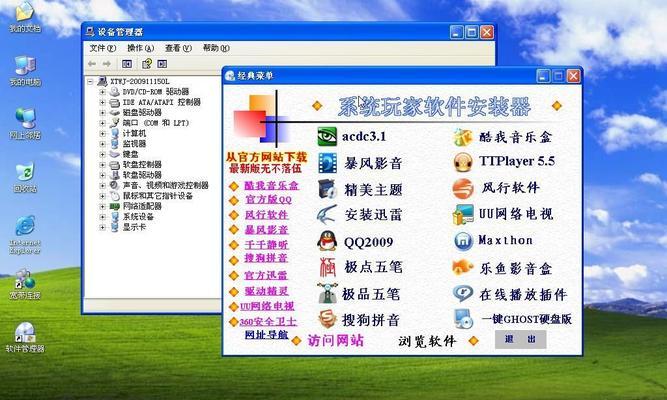This screenshot has width=667, height=400.
Task: Click the TTPlayer 5.5 headphone icon
Action: 463,162
